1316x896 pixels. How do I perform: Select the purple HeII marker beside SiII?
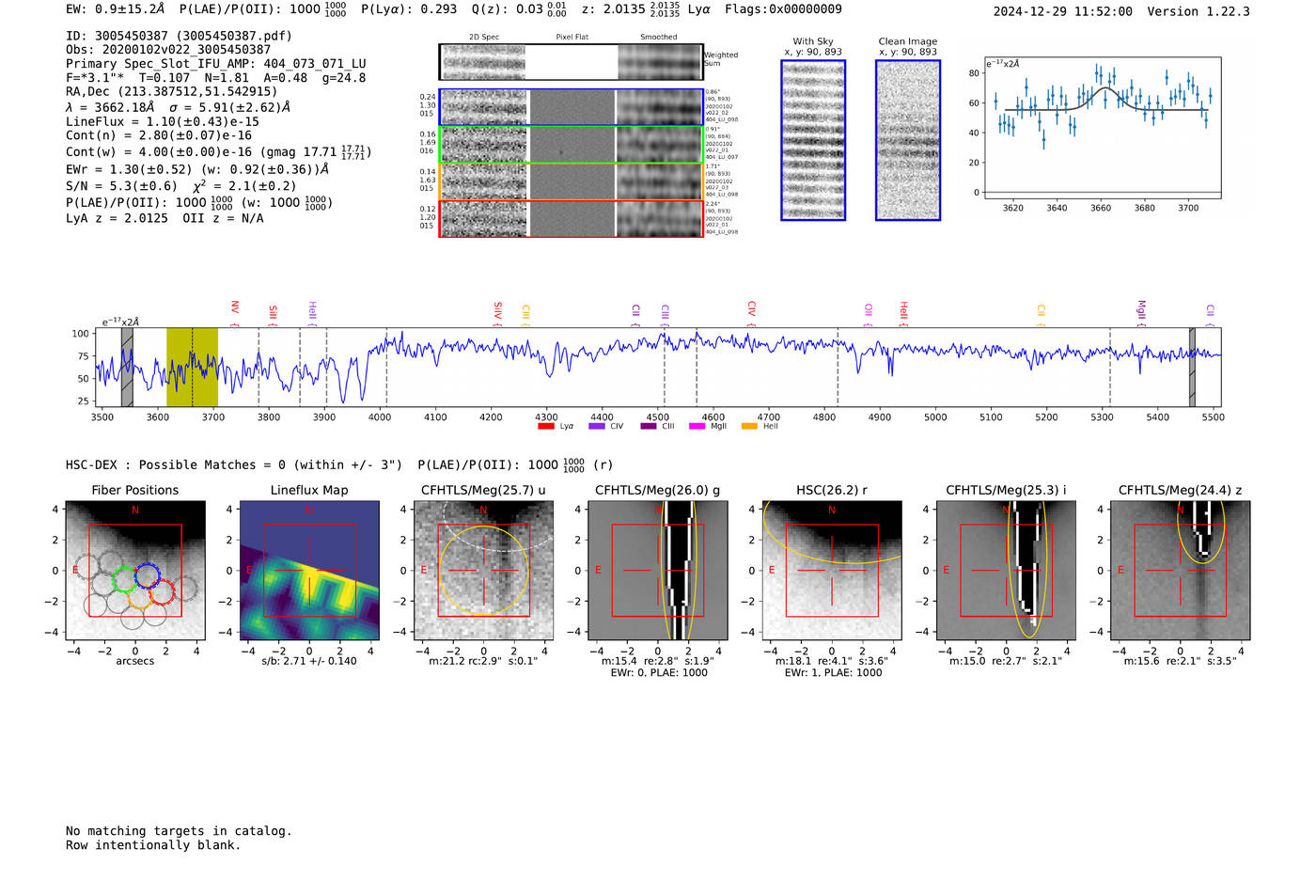tap(312, 311)
